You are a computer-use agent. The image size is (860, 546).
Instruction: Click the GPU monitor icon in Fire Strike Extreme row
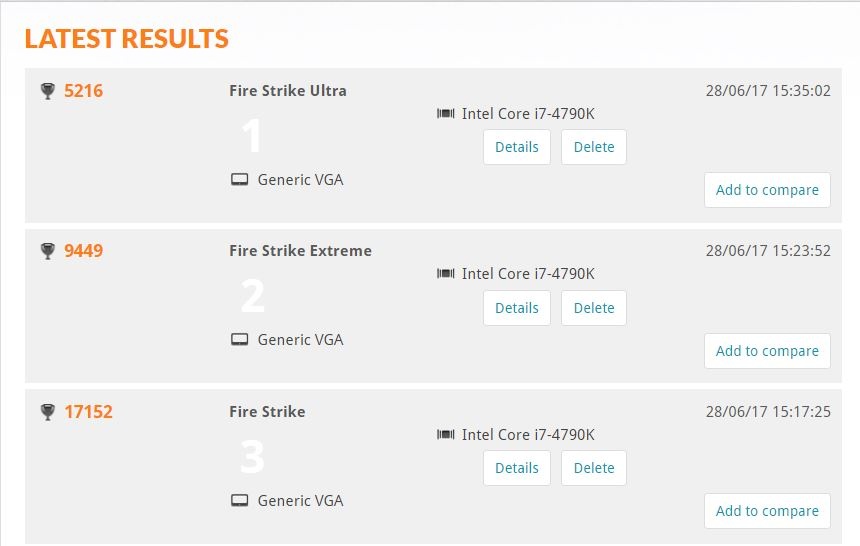tap(240, 340)
